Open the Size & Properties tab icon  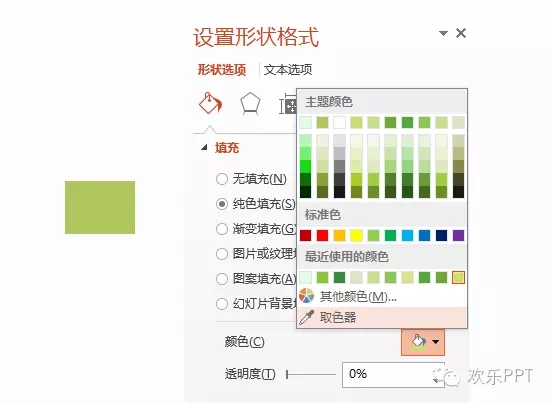[x=288, y=104]
